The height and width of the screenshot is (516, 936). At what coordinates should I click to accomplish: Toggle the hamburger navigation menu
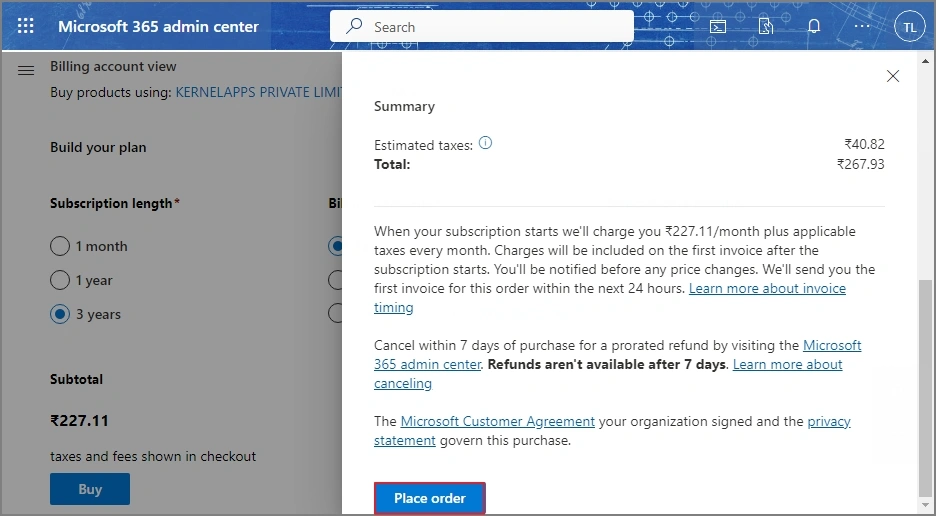point(26,71)
